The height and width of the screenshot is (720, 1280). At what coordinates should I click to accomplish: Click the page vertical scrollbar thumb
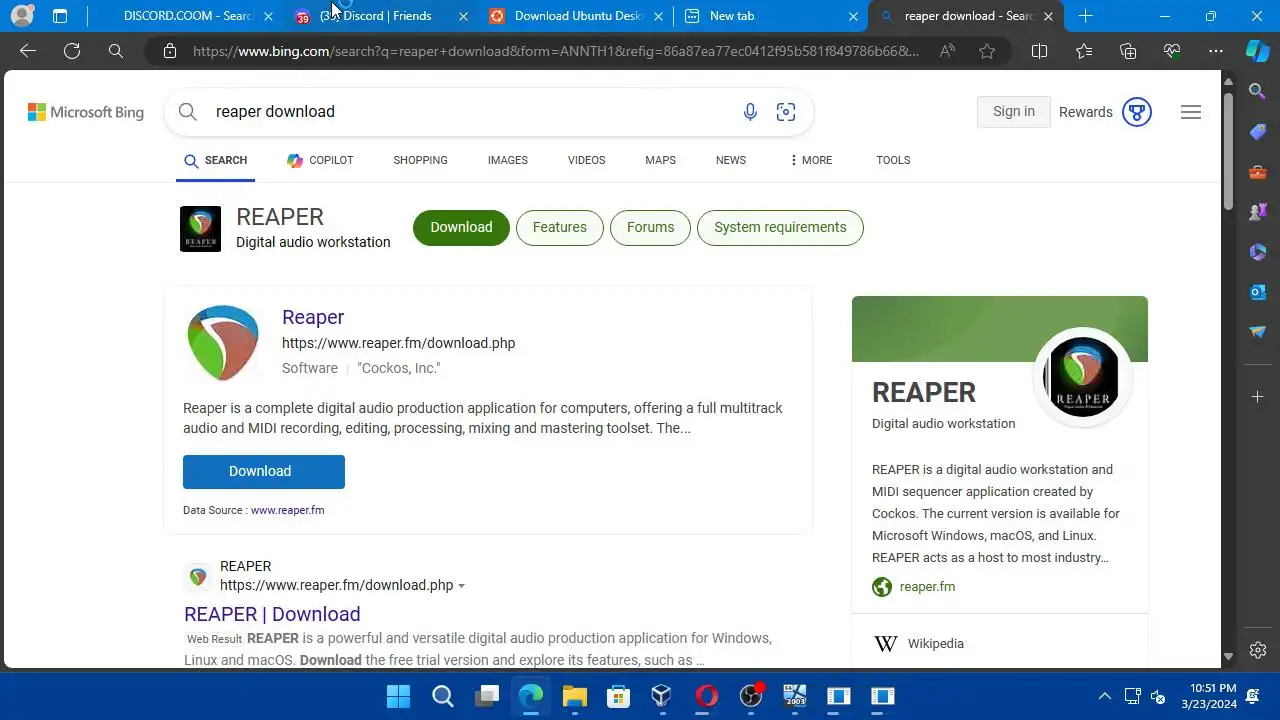[1228, 152]
